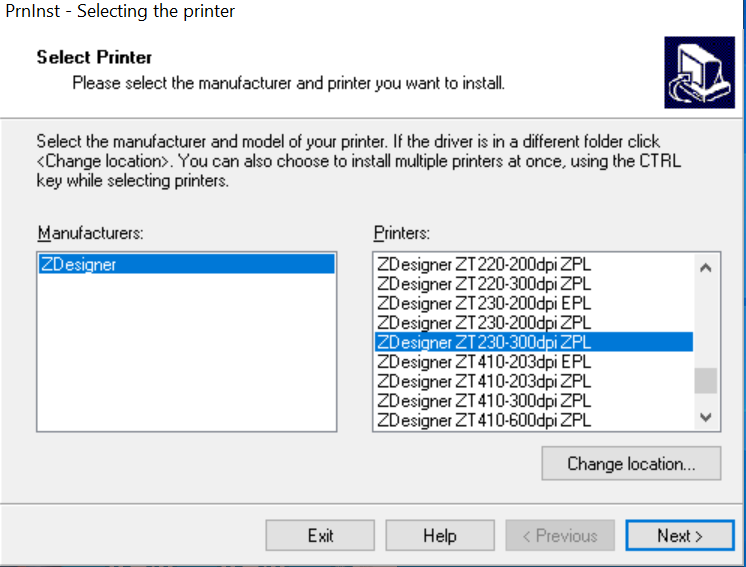Select ZDesigner ZT410-300dpi ZPL printer

tap(484, 401)
